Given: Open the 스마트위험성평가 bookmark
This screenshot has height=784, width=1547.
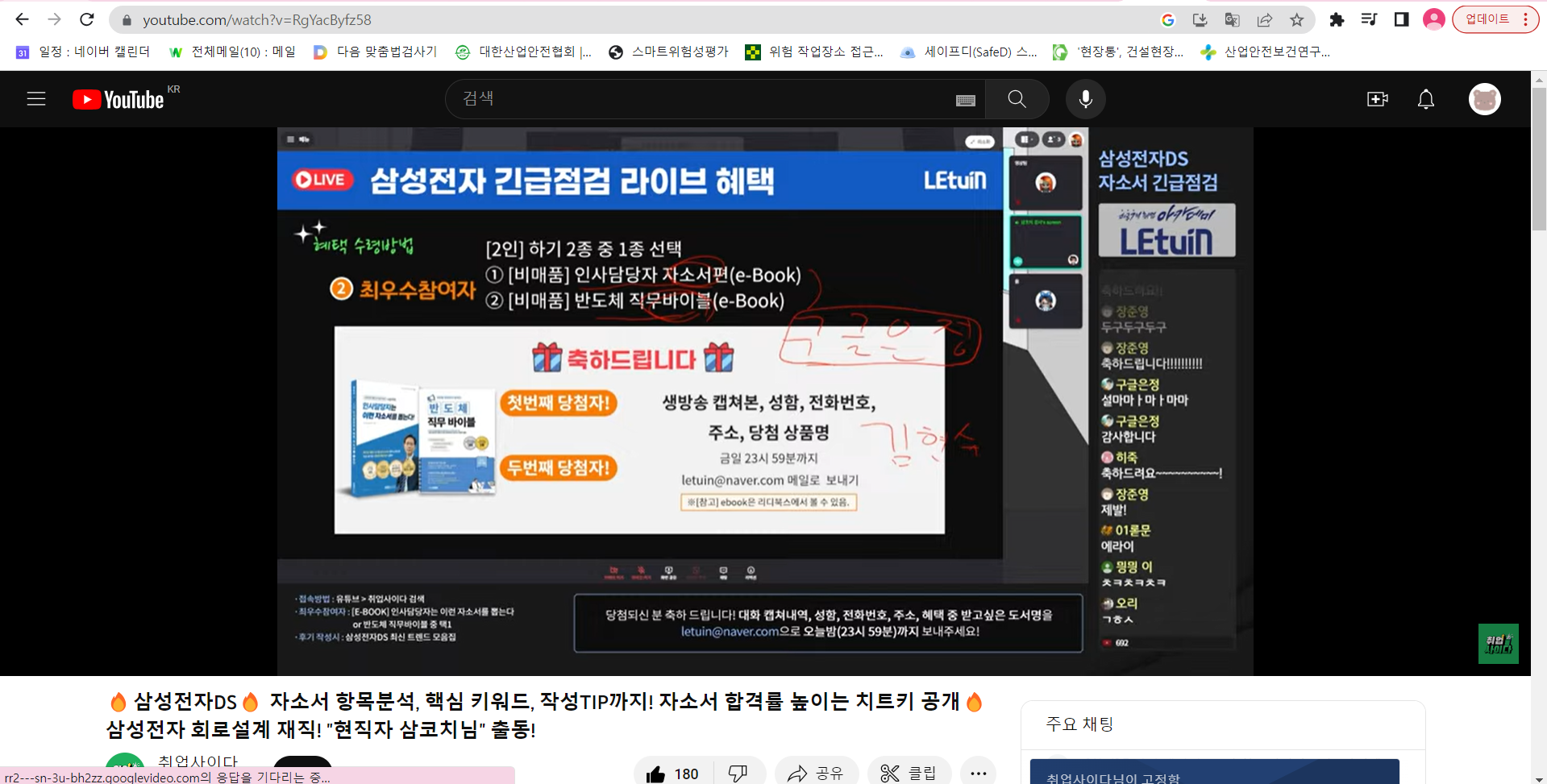Looking at the screenshot, I should point(668,52).
